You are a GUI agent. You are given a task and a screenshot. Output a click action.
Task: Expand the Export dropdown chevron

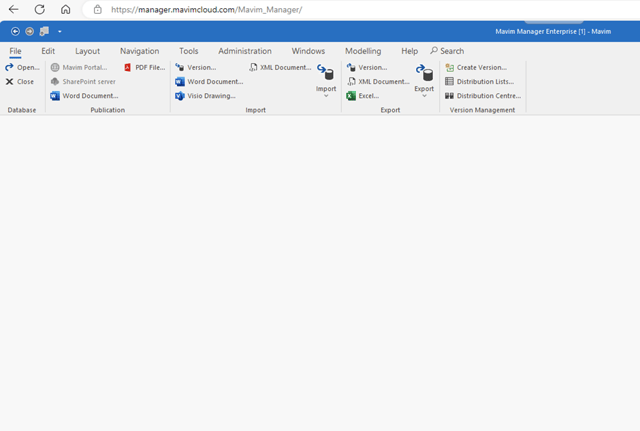point(424,96)
